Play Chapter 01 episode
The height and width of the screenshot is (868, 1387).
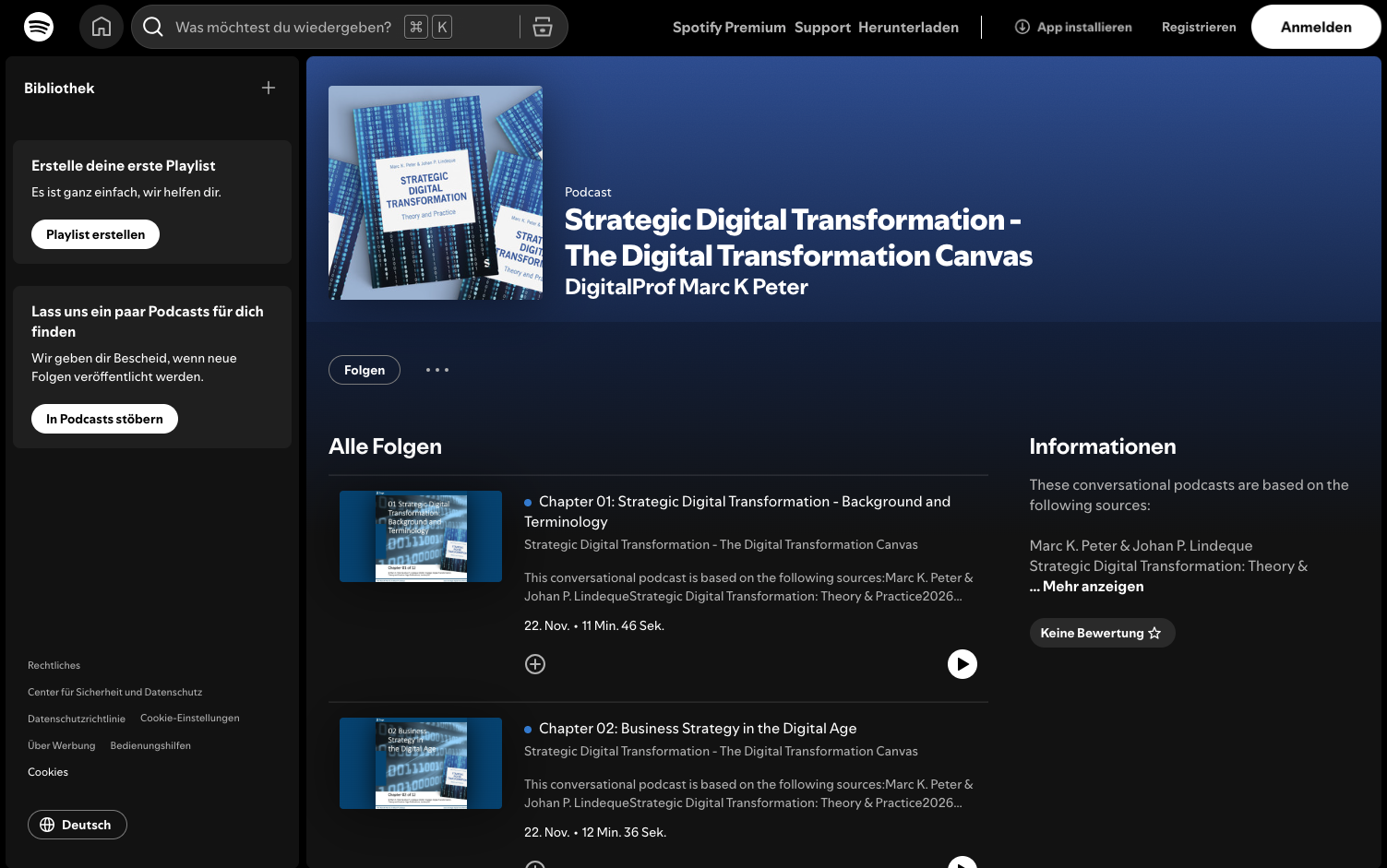[x=962, y=664]
